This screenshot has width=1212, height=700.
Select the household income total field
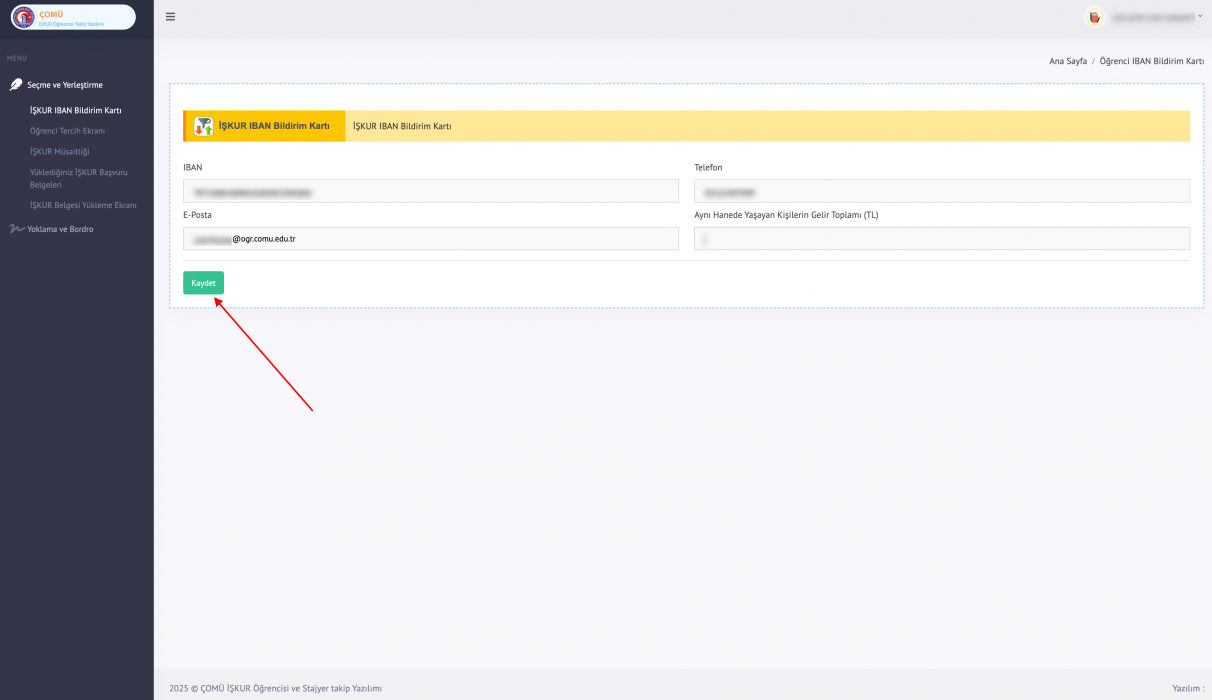coord(941,238)
